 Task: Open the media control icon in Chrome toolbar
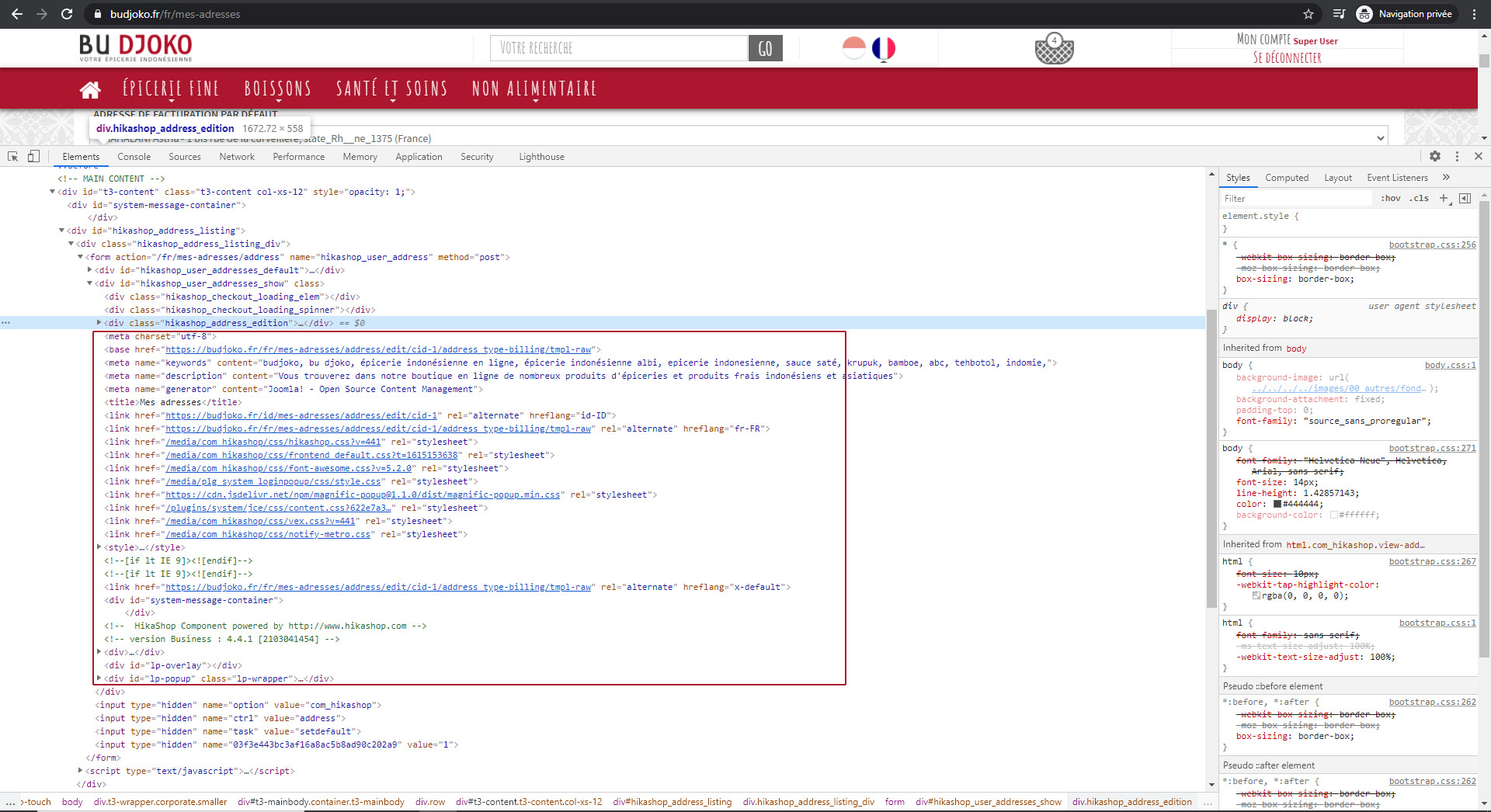click(x=1339, y=14)
